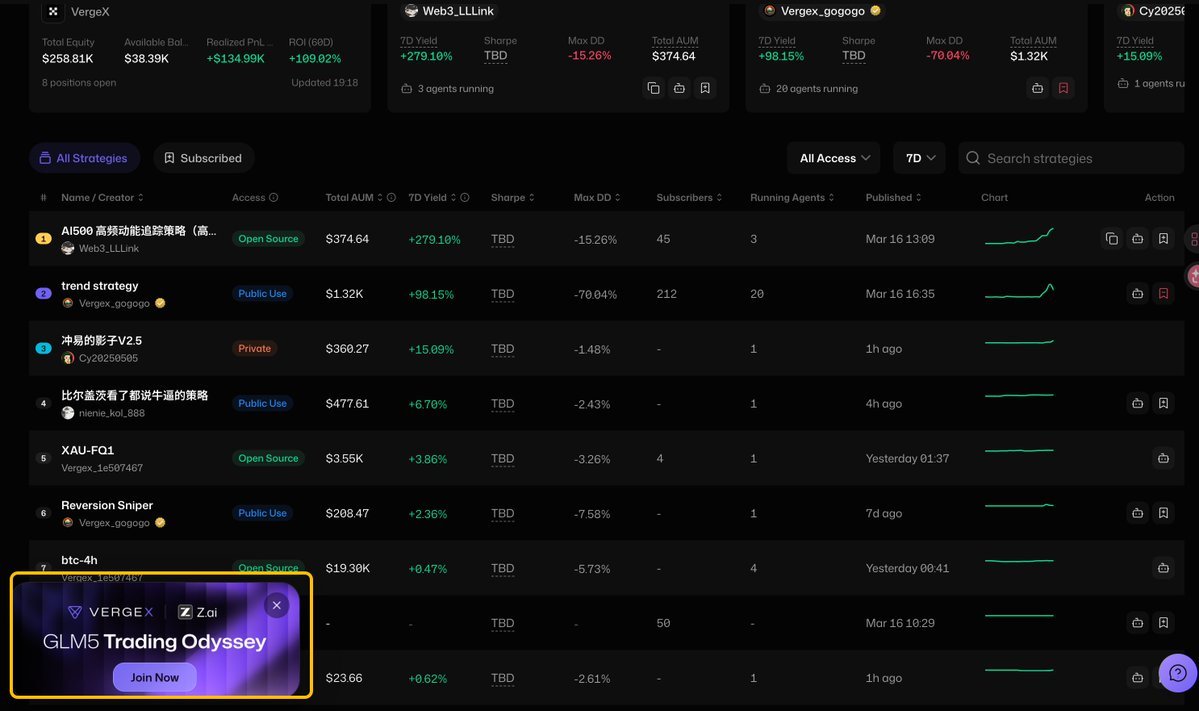1199x711 pixels.
Task: Click Open Source badge on XAU-FQ1 row
Action: pyautogui.click(x=268, y=458)
